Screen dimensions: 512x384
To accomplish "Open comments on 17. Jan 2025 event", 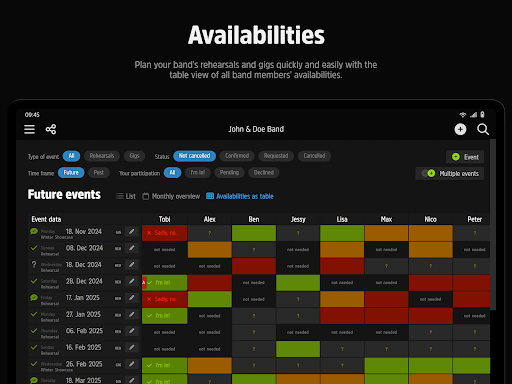I will (34, 297).
